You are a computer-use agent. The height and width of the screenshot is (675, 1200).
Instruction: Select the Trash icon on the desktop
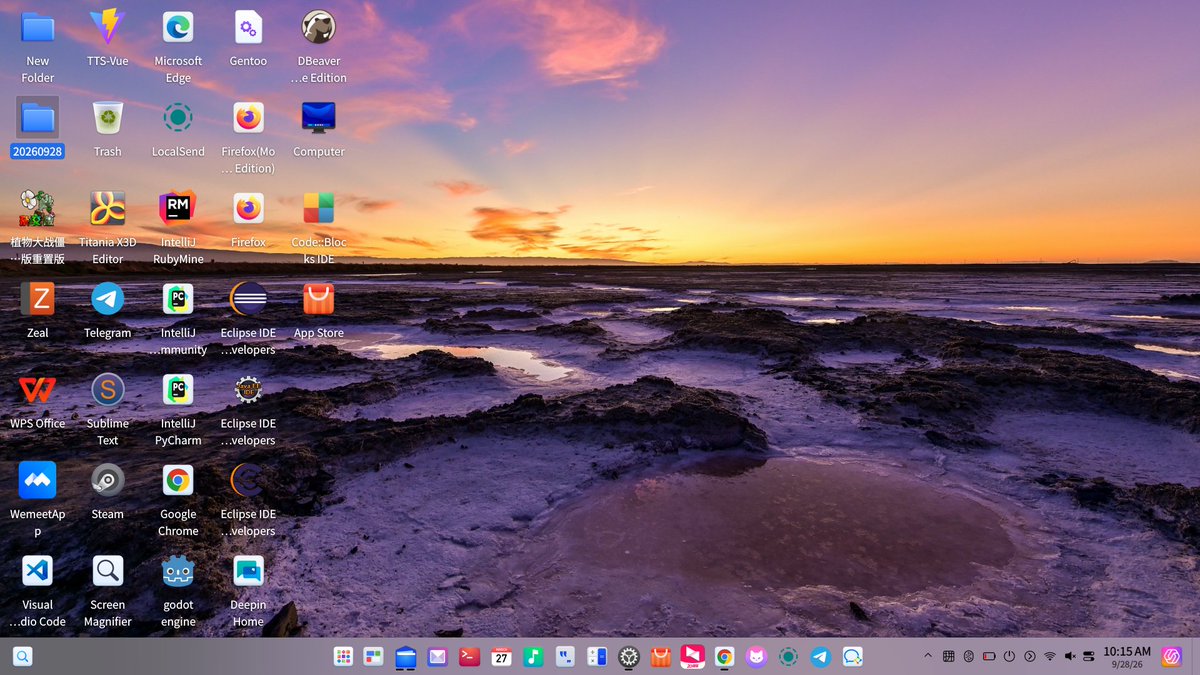107,118
